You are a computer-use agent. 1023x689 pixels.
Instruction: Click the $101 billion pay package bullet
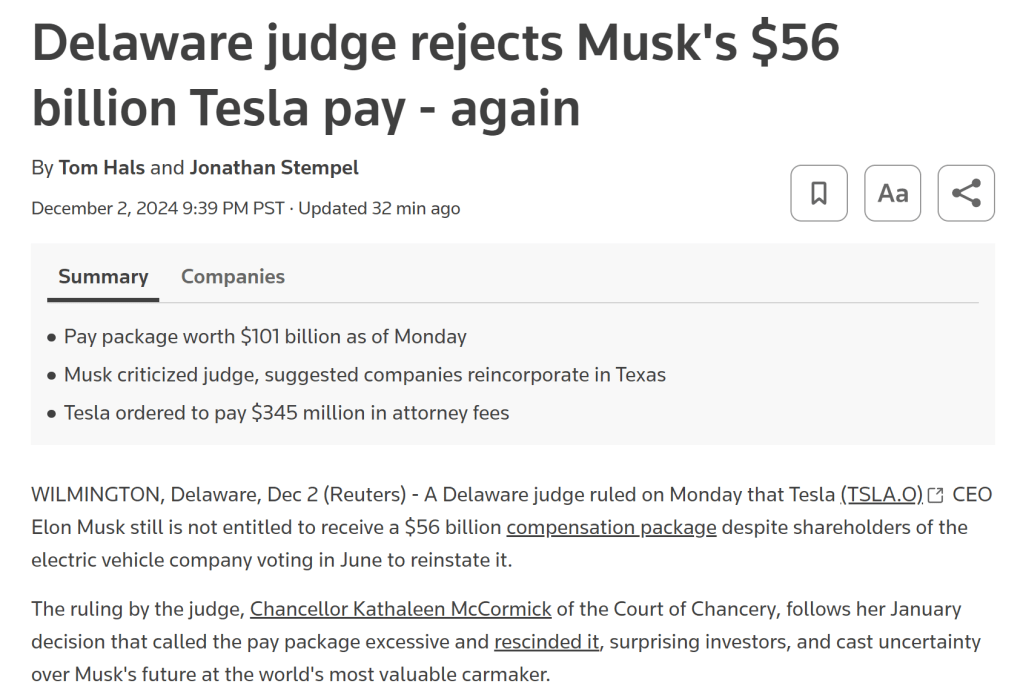(265, 337)
